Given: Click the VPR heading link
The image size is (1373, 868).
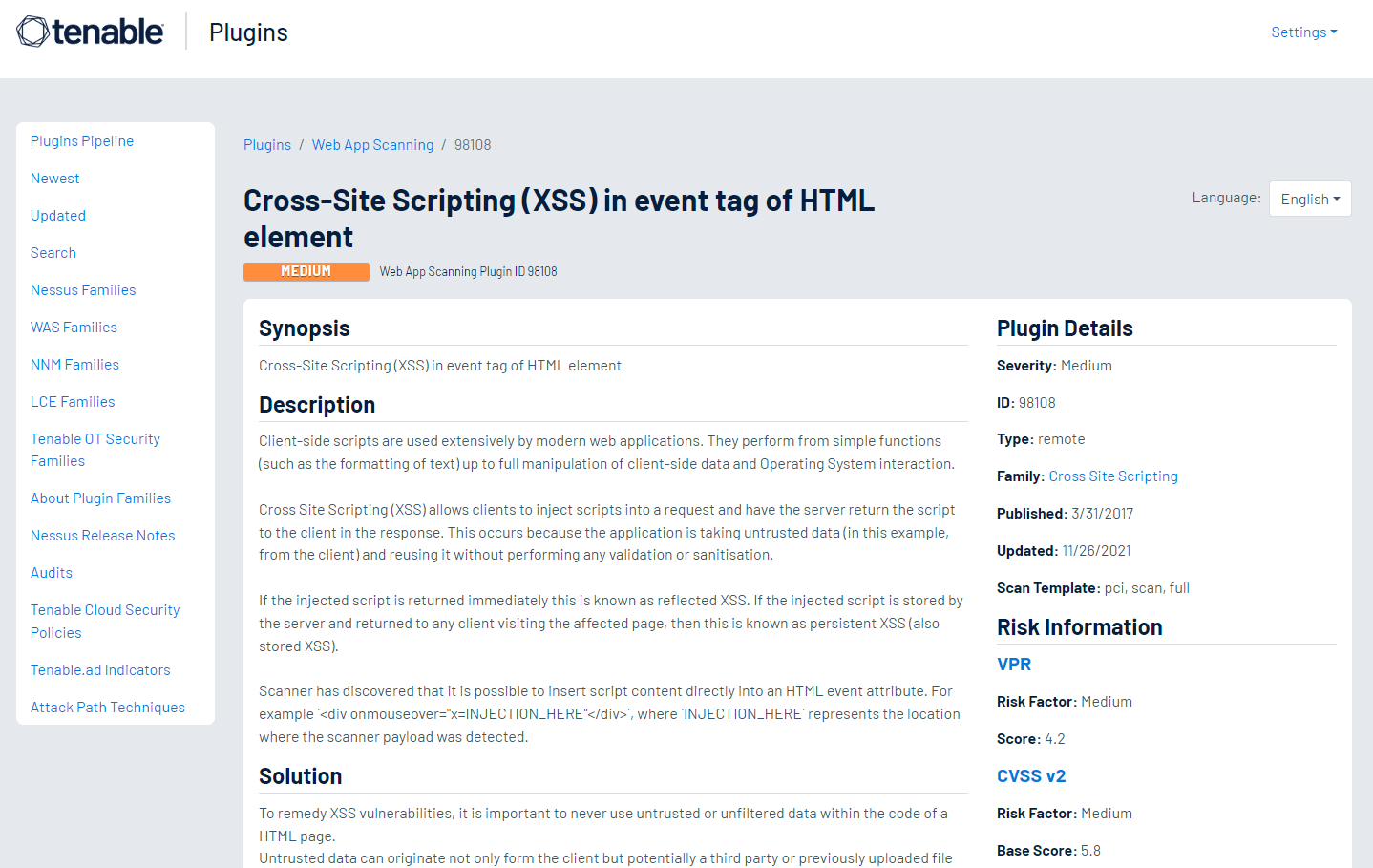Looking at the screenshot, I should coord(1014,665).
